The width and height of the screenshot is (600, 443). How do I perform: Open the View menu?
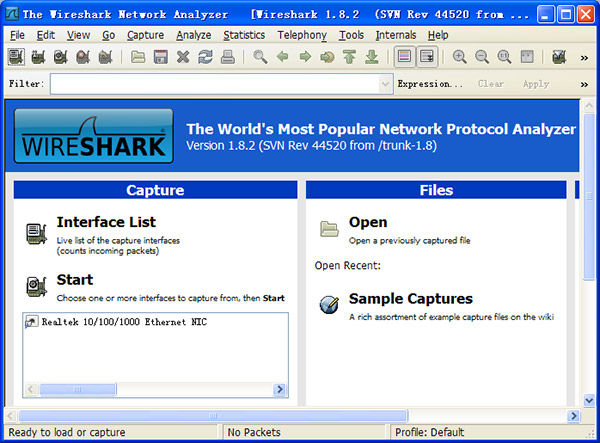point(78,35)
